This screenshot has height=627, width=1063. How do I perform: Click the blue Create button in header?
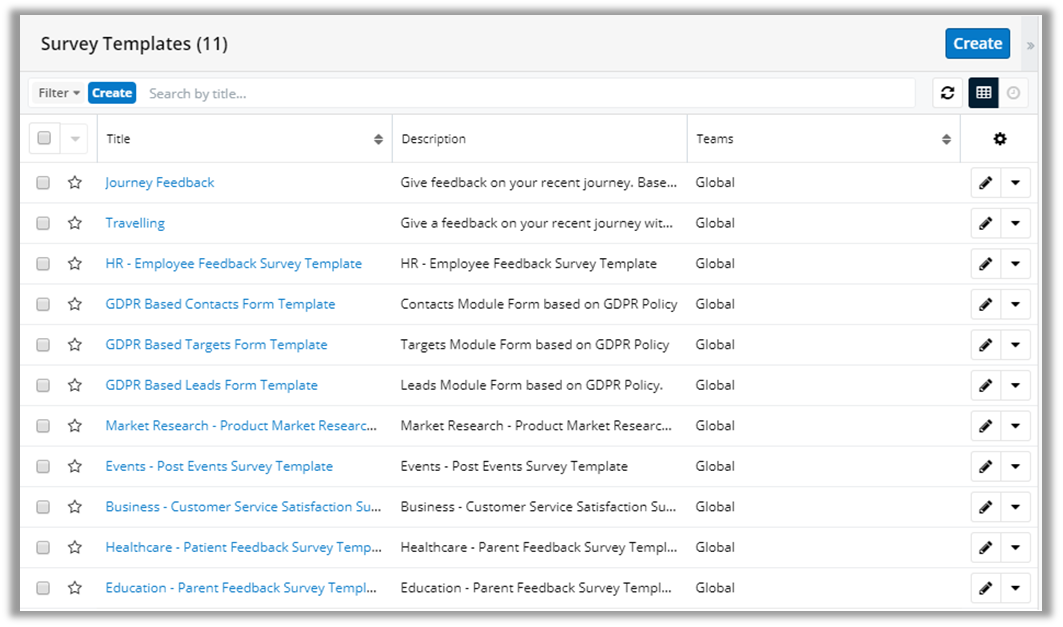click(x=977, y=44)
